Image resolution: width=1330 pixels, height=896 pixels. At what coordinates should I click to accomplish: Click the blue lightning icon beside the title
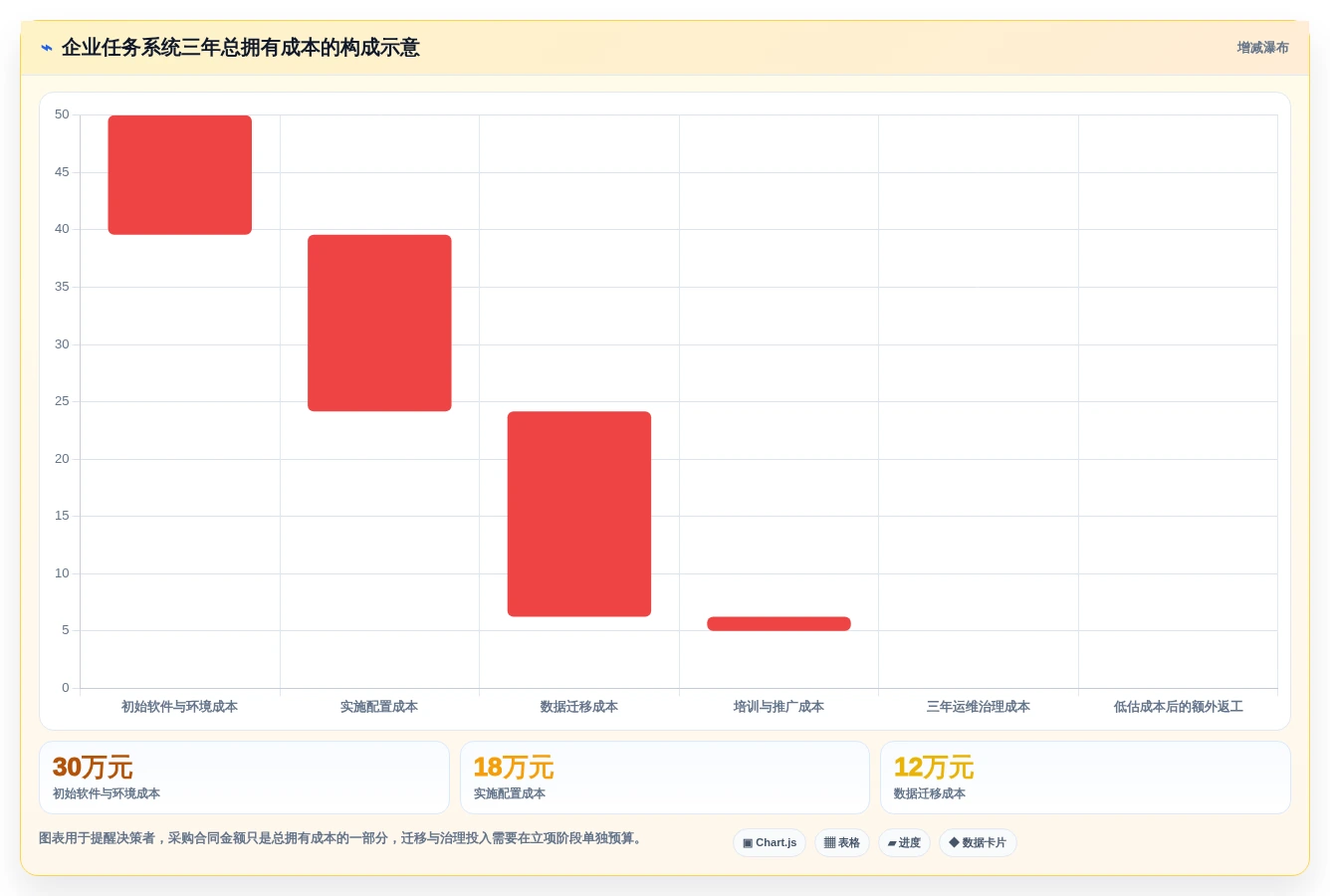click(x=47, y=48)
